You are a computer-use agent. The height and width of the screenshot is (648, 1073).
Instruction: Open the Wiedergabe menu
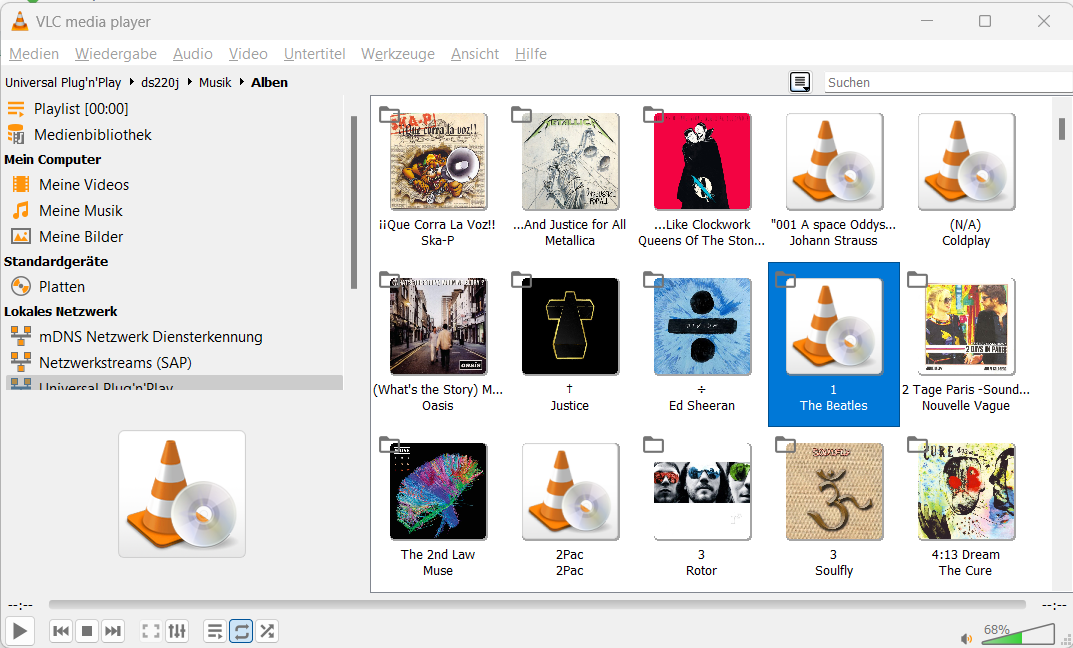(116, 54)
